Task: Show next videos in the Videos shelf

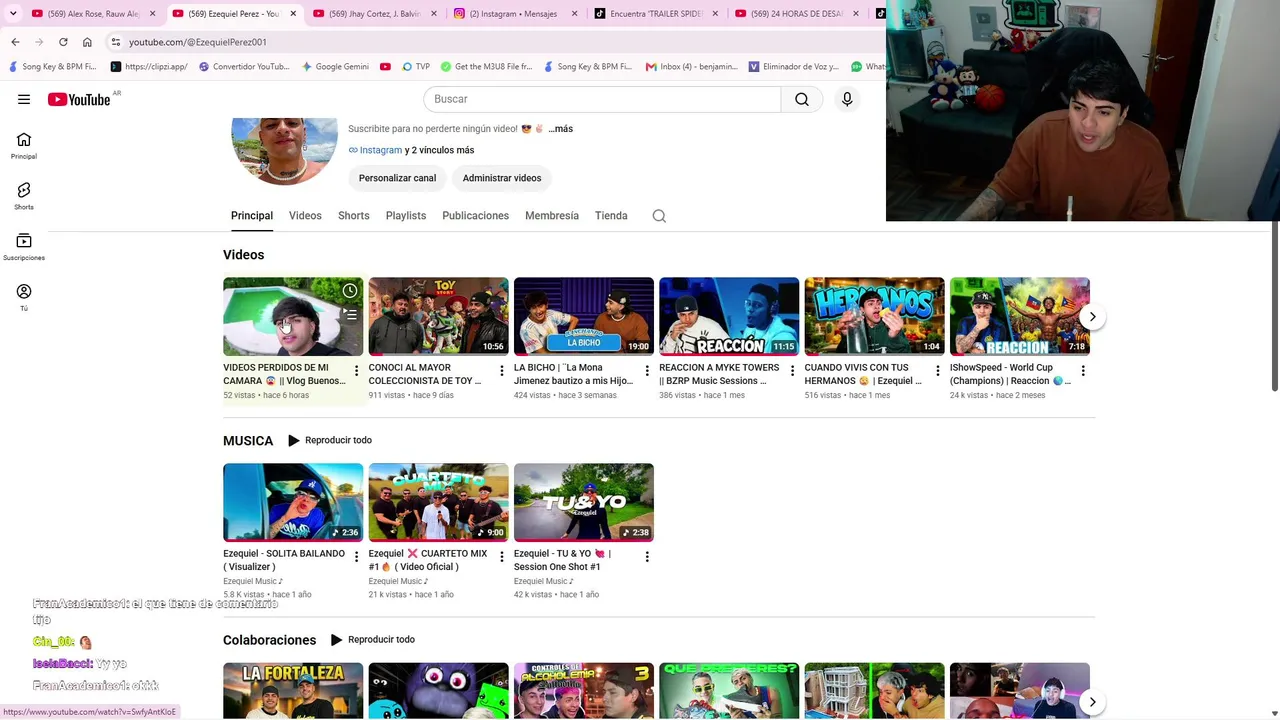Action: pos(1092,317)
